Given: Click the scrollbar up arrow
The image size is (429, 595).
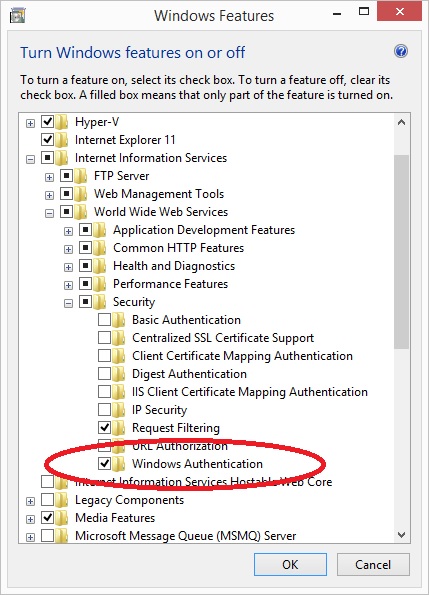Looking at the screenshot, I should click(401, 123).
